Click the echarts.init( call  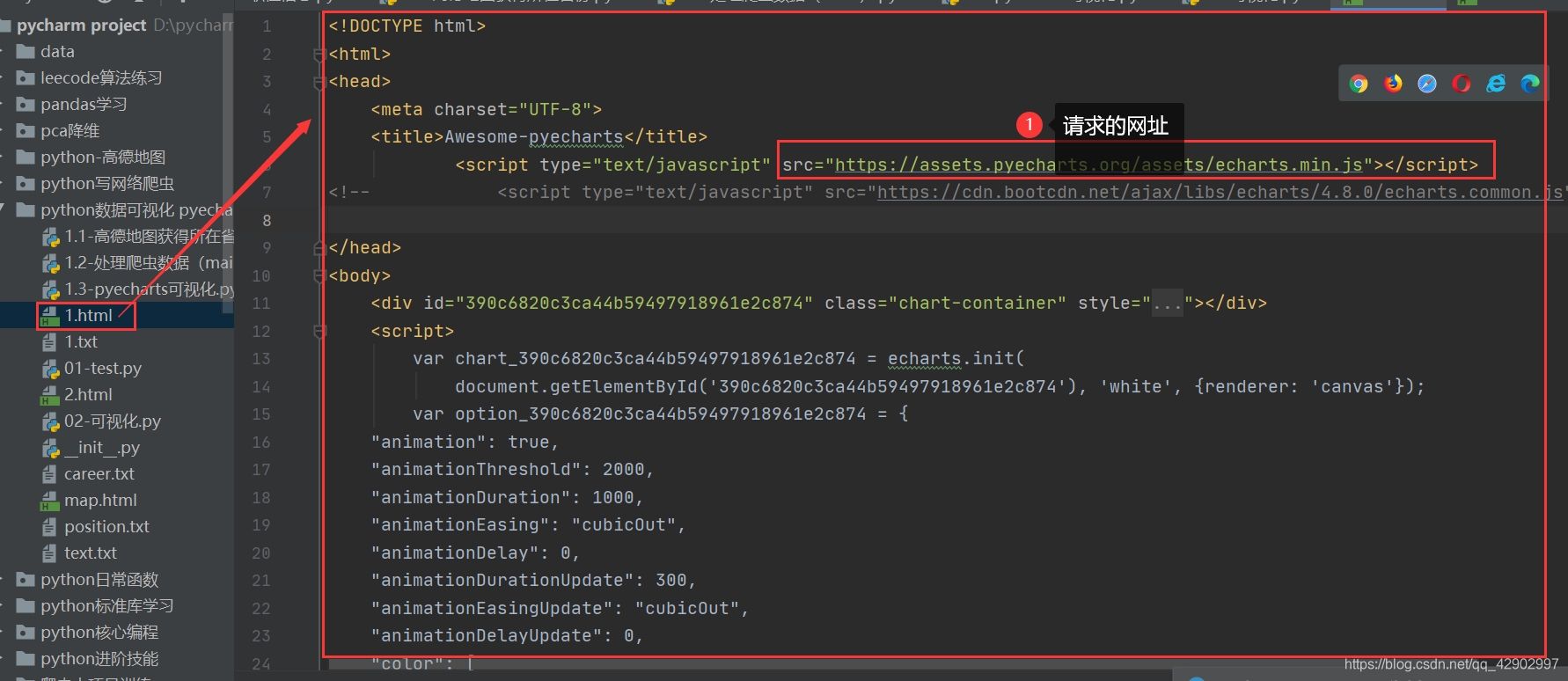click(x=956, y=359)
